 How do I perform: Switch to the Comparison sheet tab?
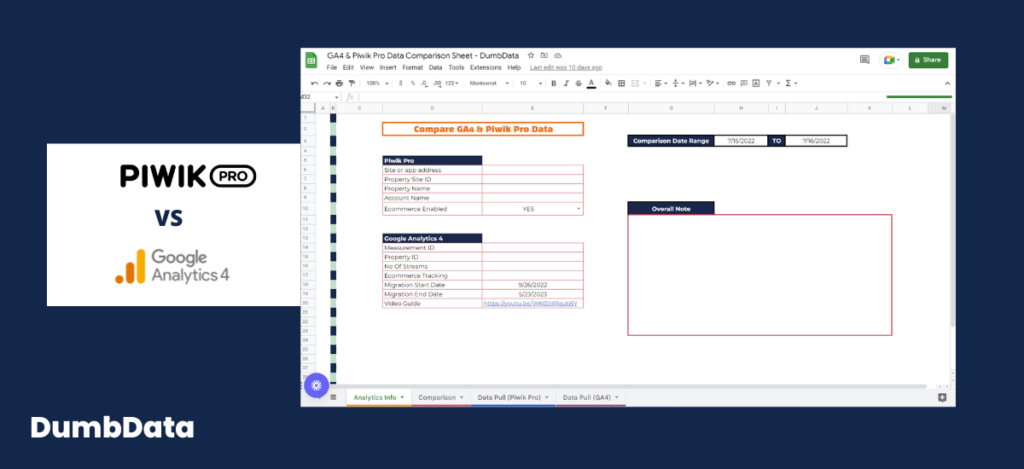440,397
